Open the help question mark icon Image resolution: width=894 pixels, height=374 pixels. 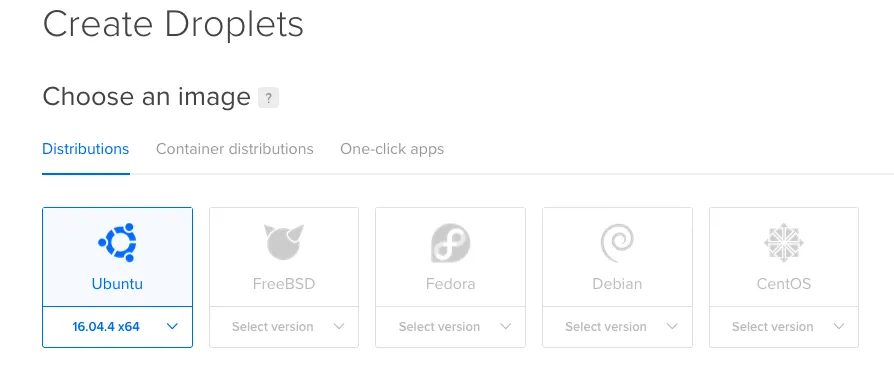tap(269, 97)
